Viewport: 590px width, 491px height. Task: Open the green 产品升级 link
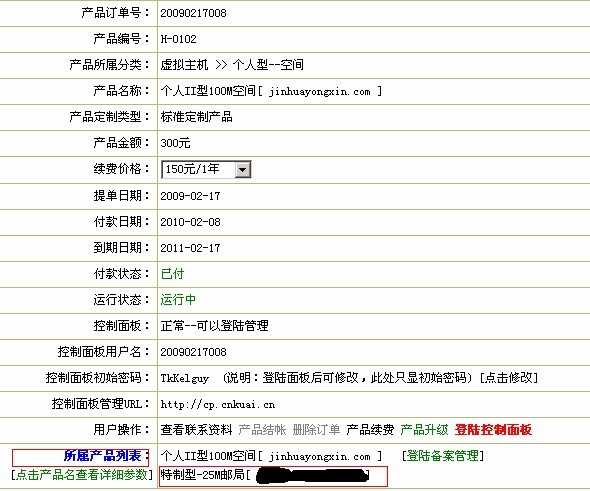pyautogui.click(x=424, y=430)
